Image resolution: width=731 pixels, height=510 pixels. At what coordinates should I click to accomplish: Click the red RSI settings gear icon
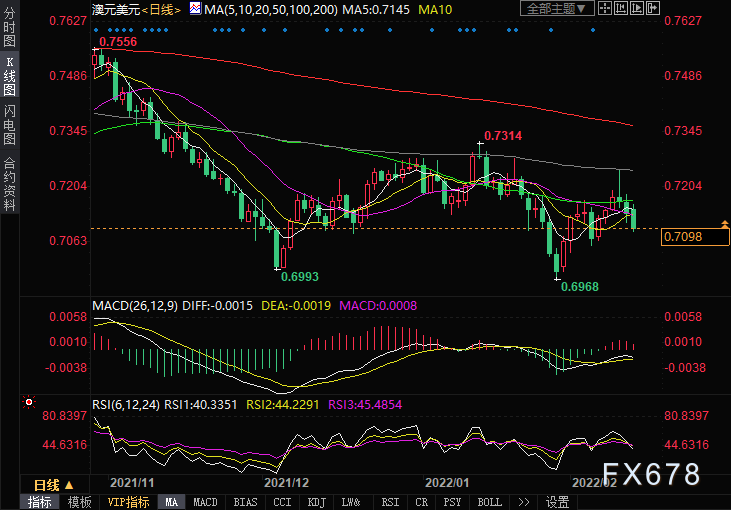29,402
